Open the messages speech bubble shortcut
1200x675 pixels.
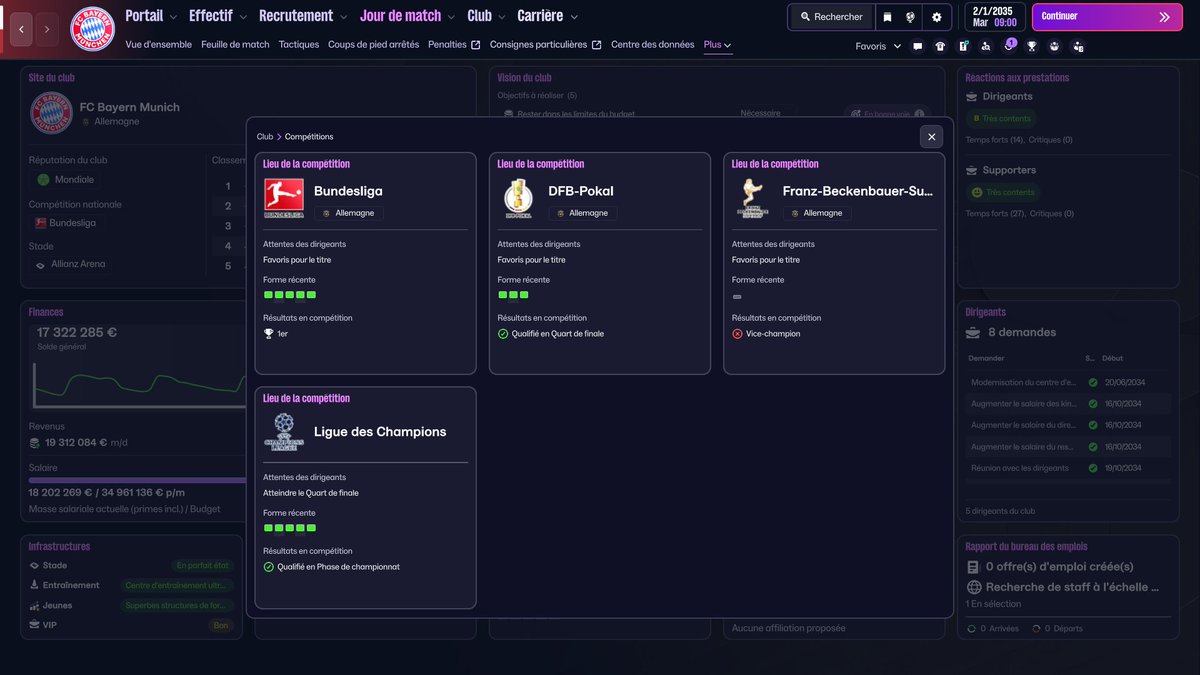(918, 46)
